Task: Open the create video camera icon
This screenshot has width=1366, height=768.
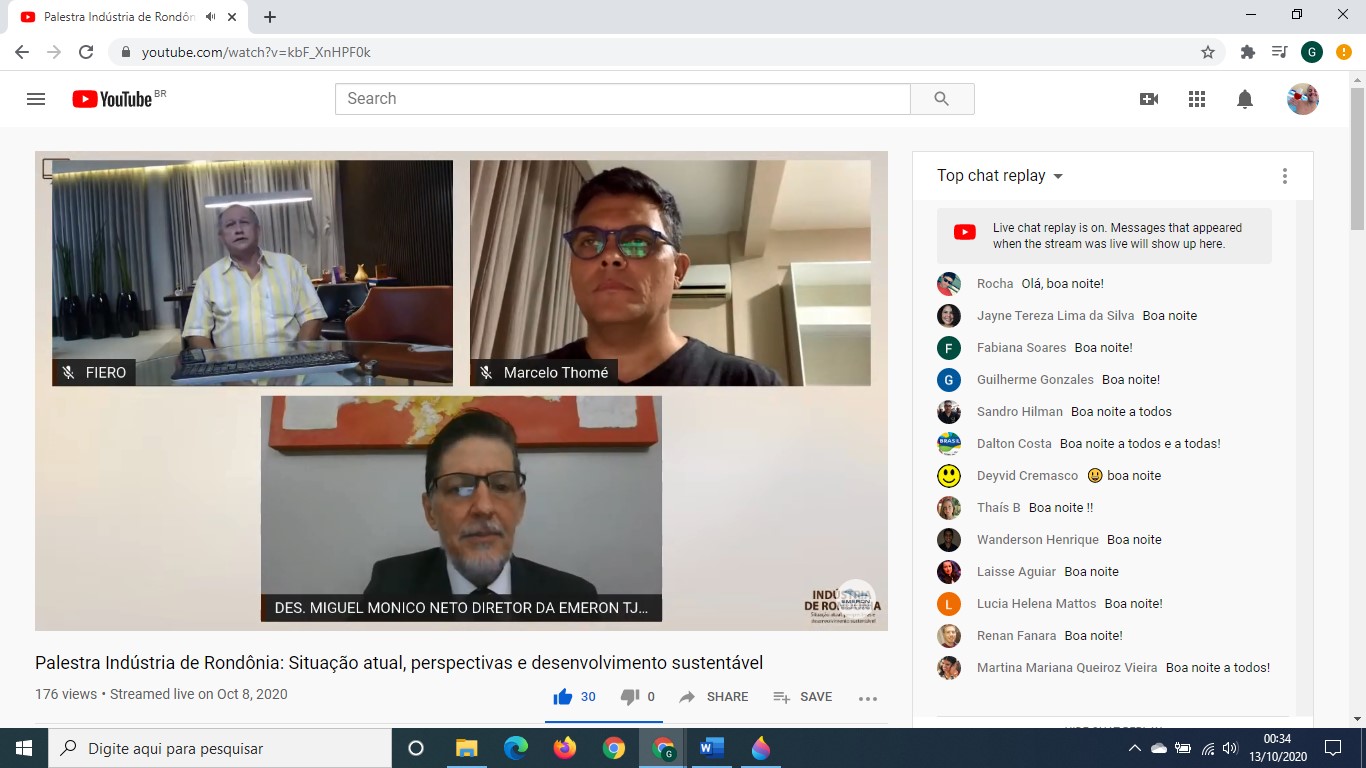Action: (1149, 99)
